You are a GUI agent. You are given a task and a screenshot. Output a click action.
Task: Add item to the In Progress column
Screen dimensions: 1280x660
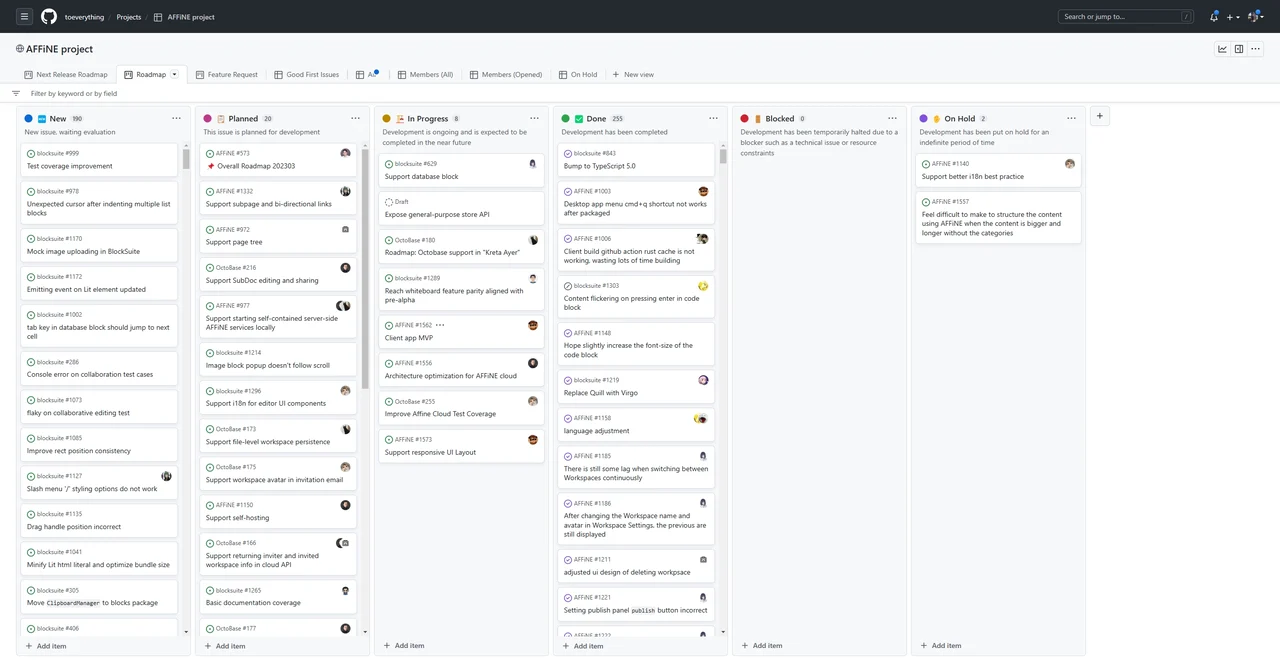(404, 646)
